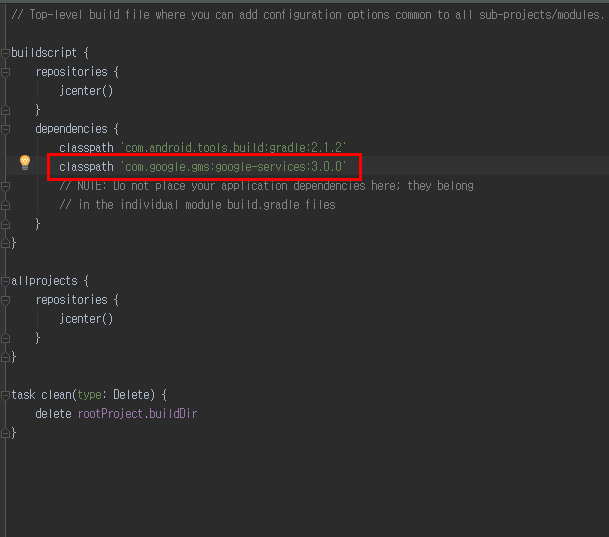Click fold end marker closing allprojects repositories
609x537 pixels.
(x=5, y=339)
